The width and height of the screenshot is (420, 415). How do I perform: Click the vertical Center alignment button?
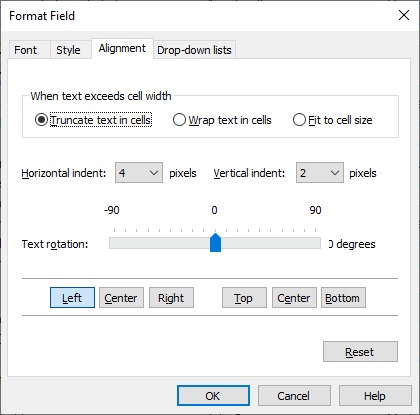point(294,298)
